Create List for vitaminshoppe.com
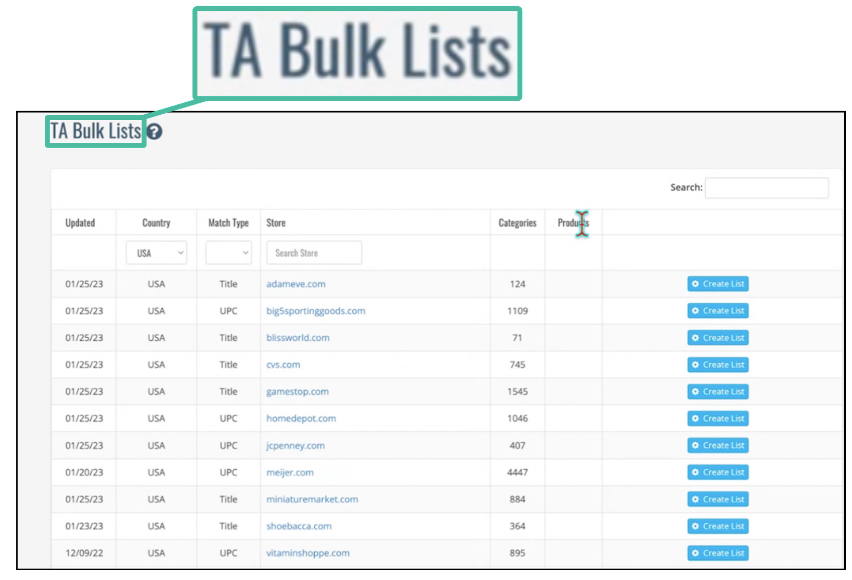This screenshot has width=852, height=580. point(718,553)
